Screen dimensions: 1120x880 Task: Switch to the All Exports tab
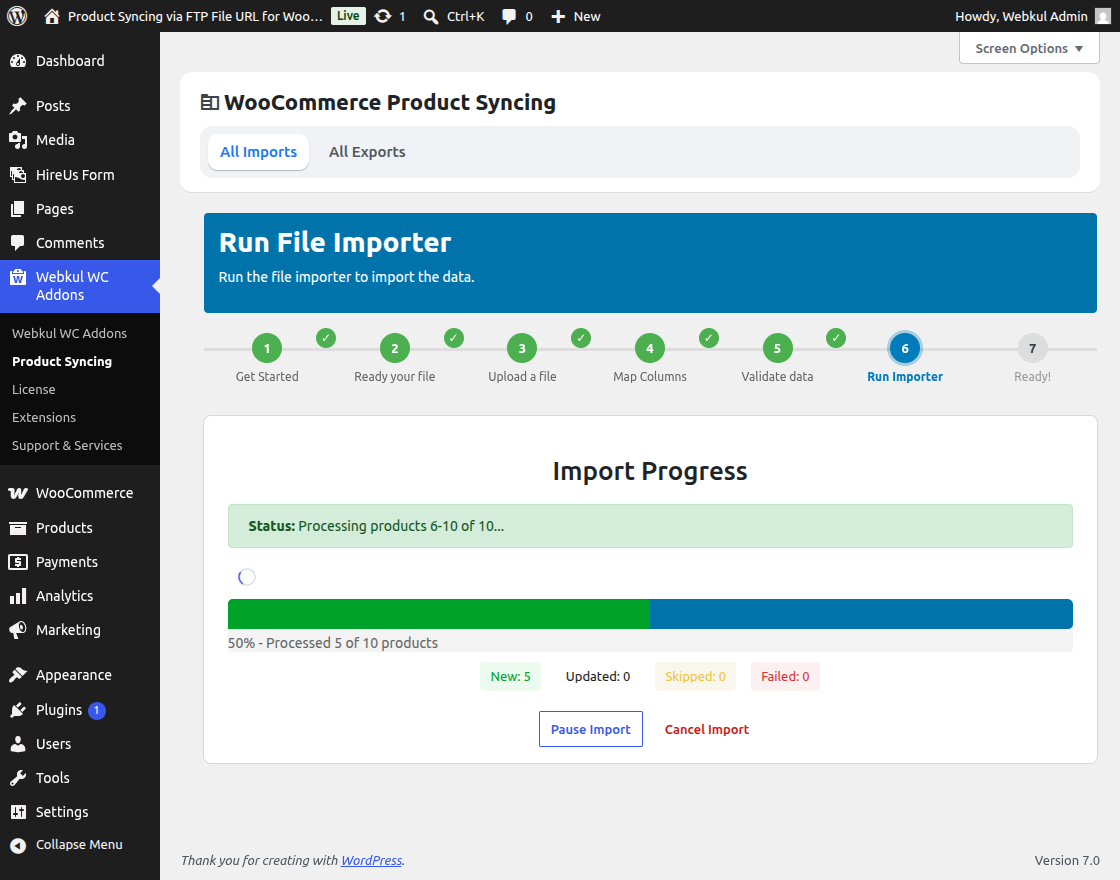tap(367, 151)
